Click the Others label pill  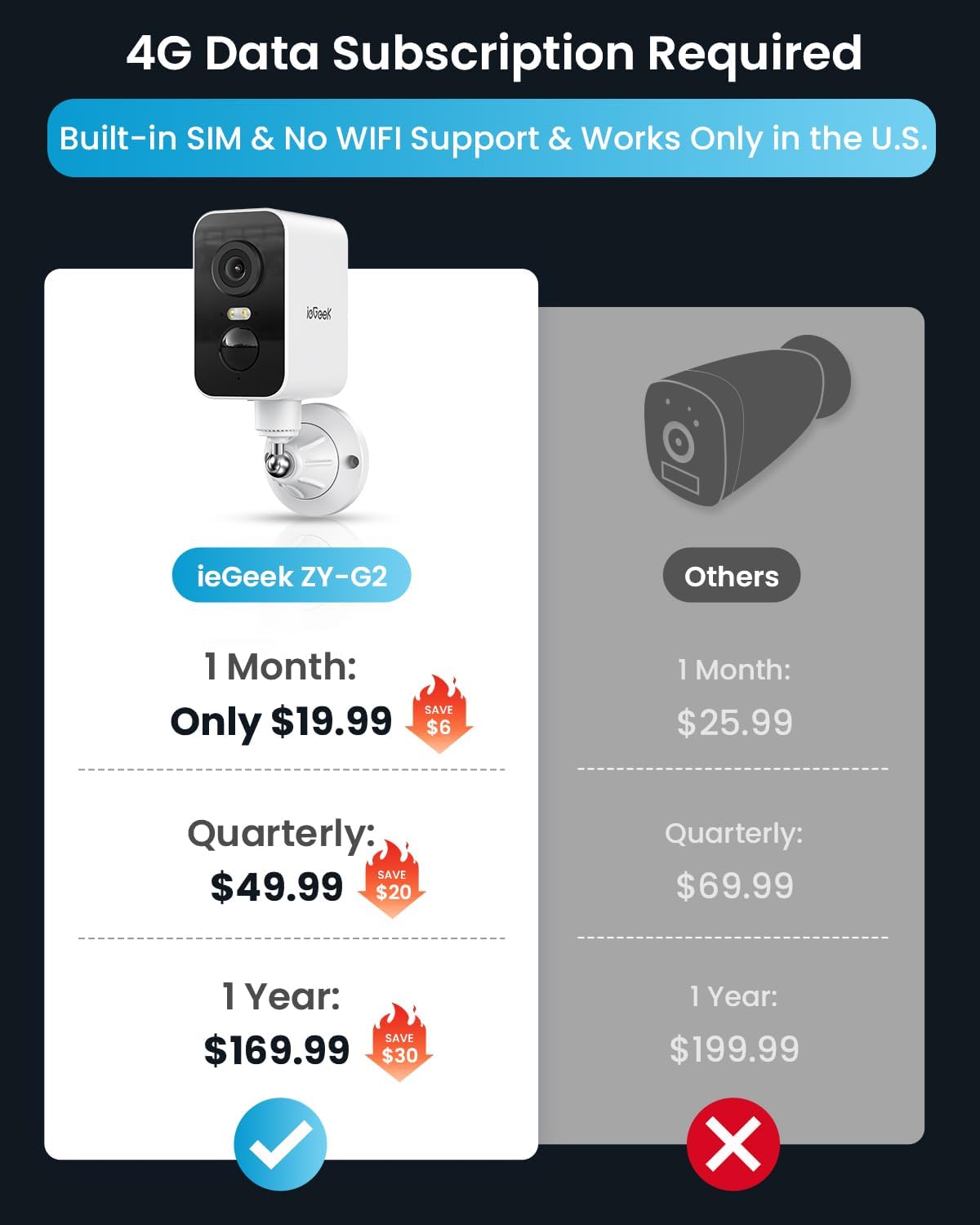pos(732,576)
